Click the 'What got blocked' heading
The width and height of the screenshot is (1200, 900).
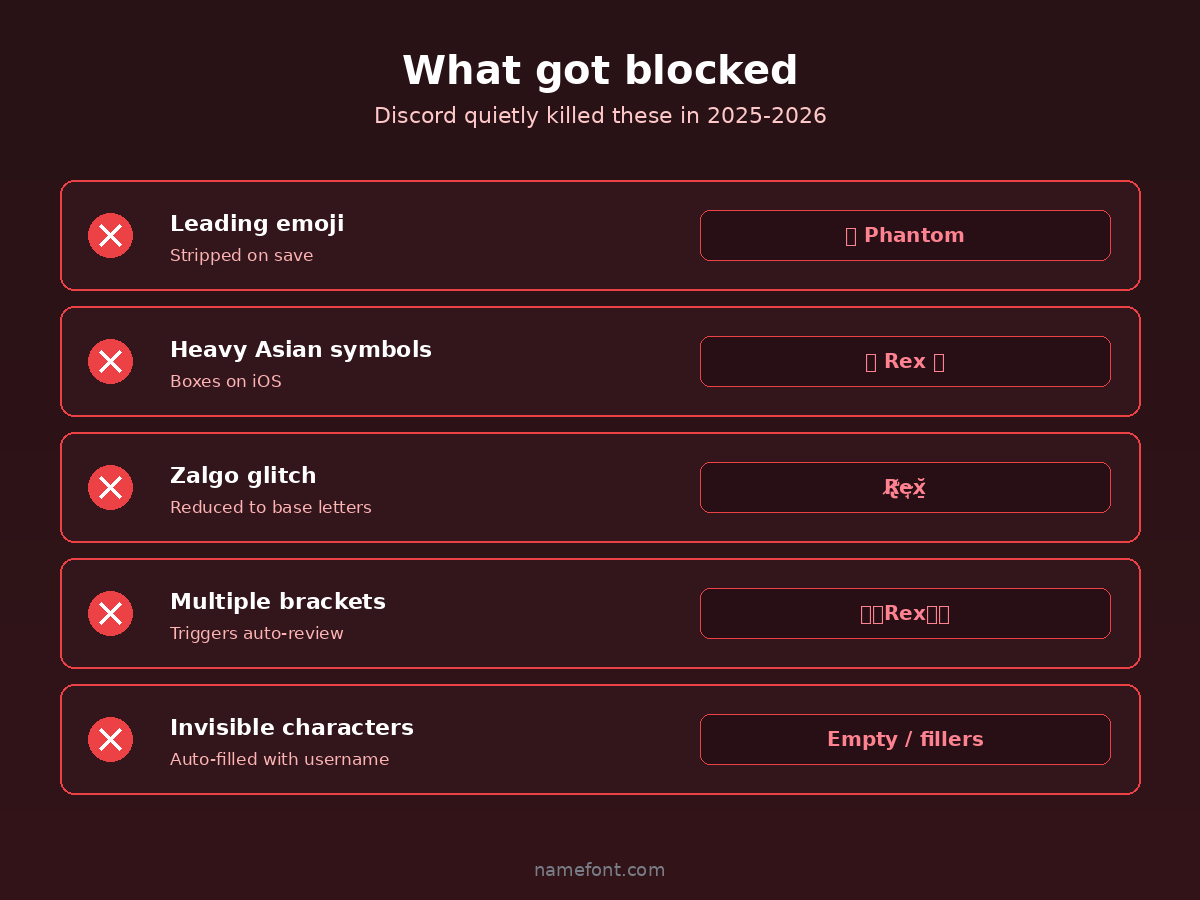pyautogui.click(x=600, y=71)
